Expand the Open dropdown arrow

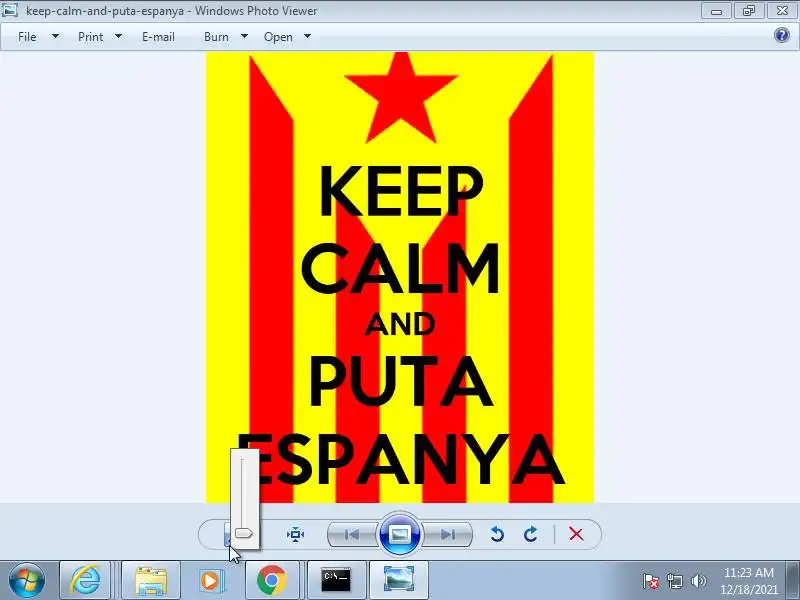(x=307, y=36)
